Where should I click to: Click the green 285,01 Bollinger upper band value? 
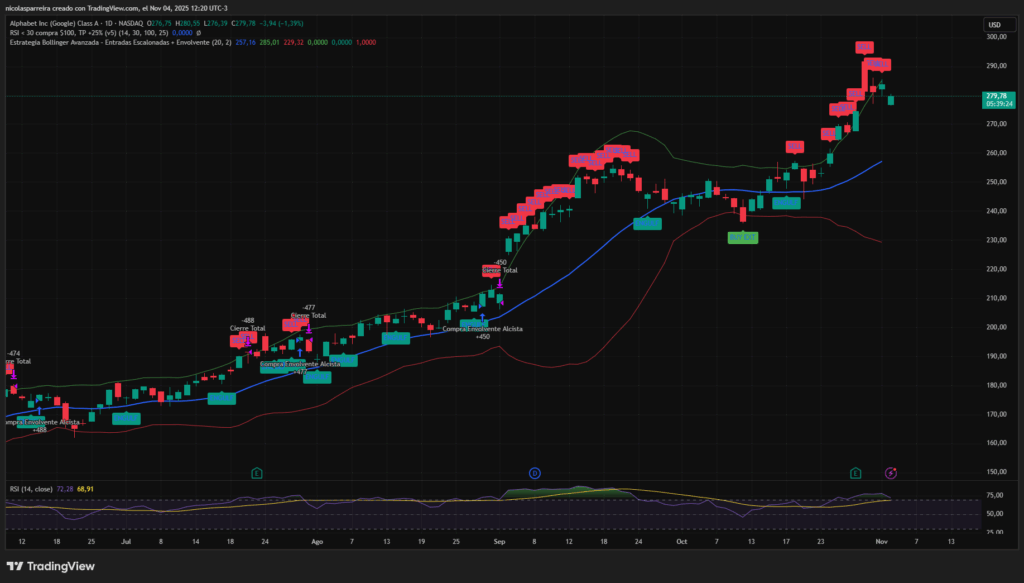(267, 42)
